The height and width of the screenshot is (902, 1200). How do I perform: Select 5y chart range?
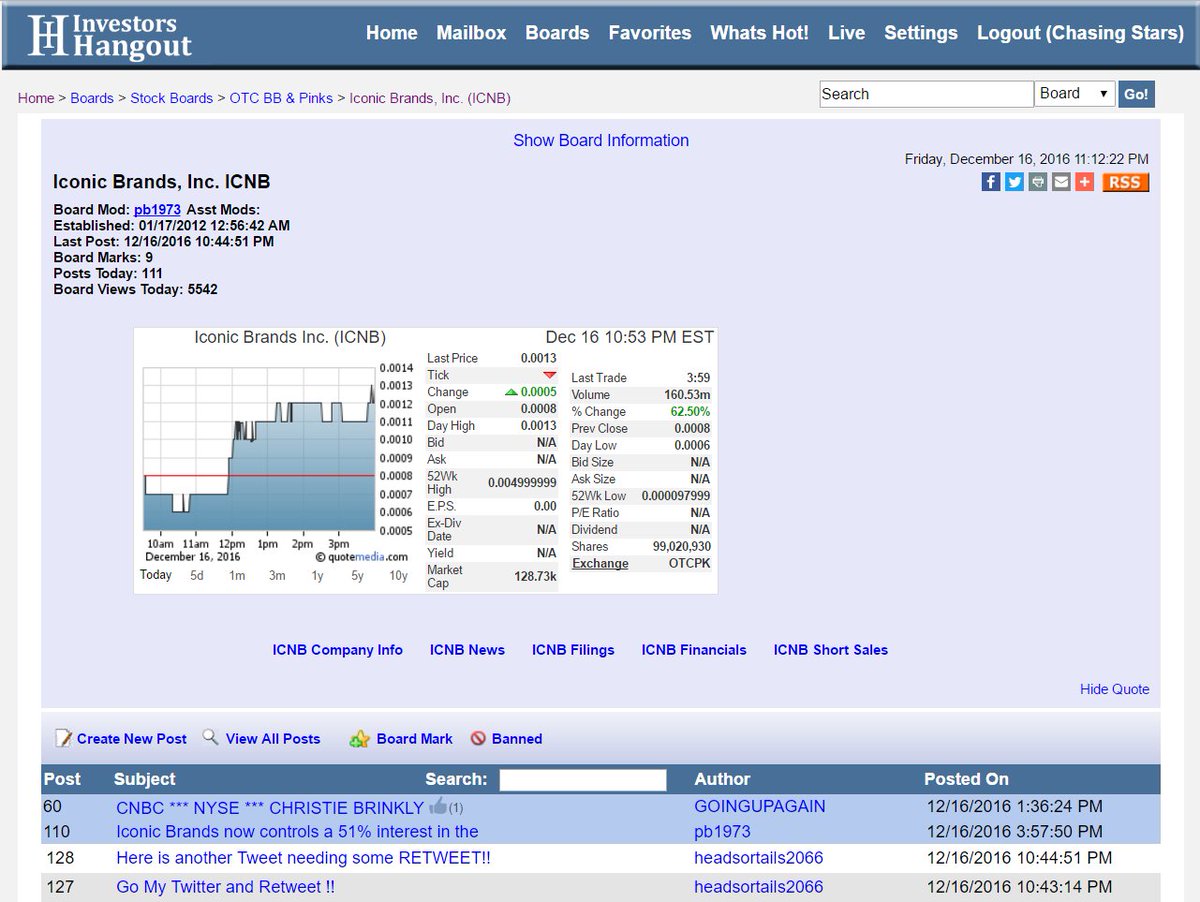[357, 576]
